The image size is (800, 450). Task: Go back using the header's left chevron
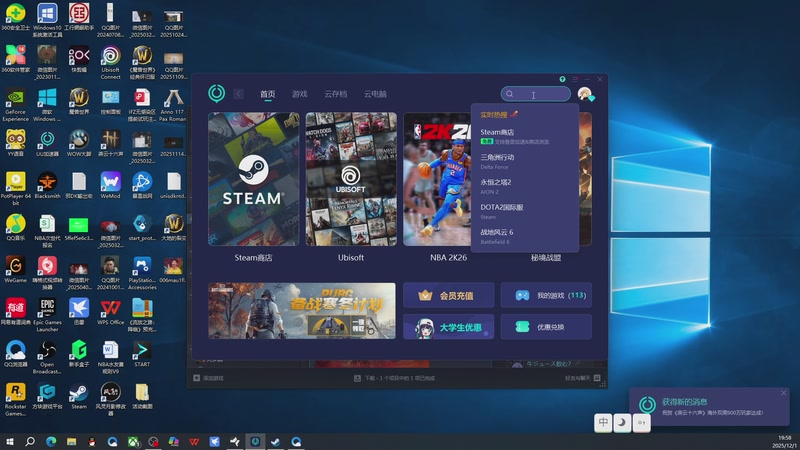(x=238, y=94)
